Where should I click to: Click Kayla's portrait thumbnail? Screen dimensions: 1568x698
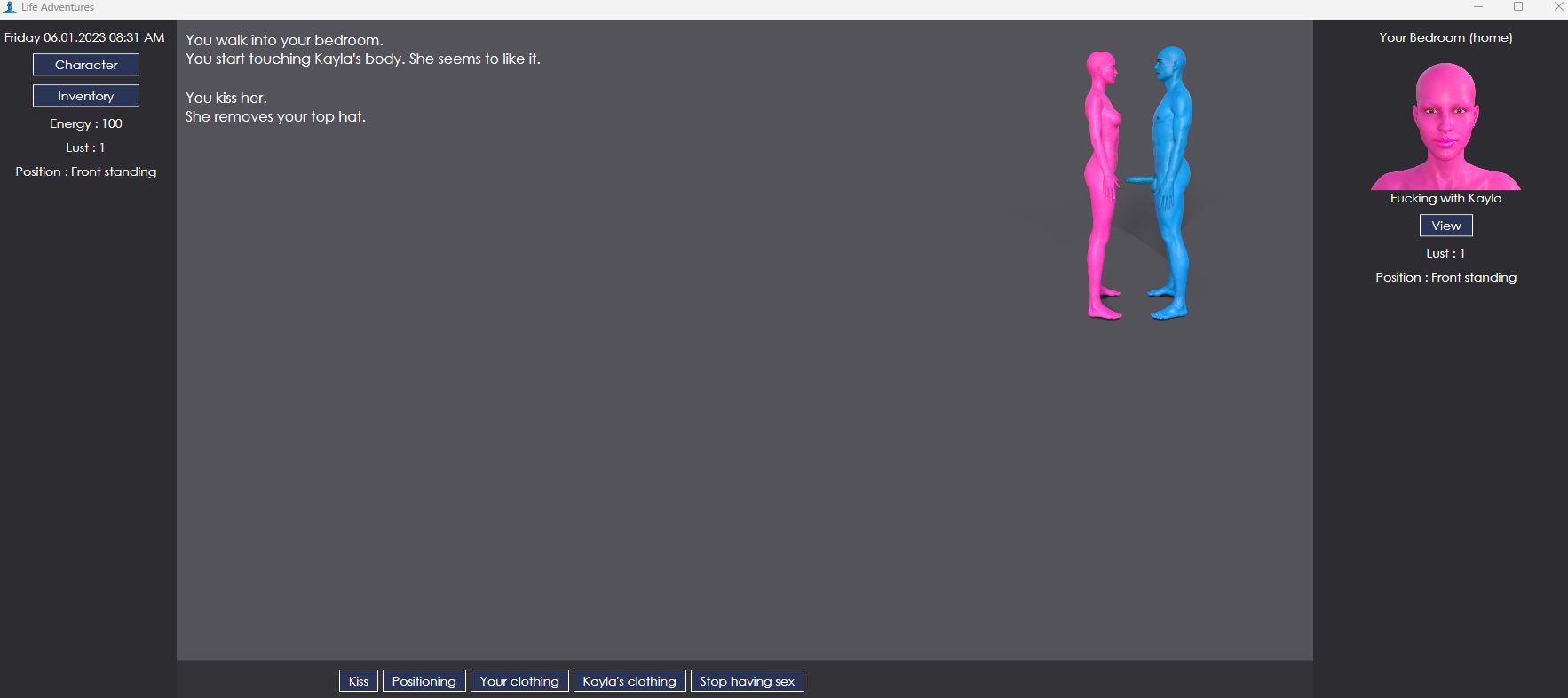click(1445, 126)
